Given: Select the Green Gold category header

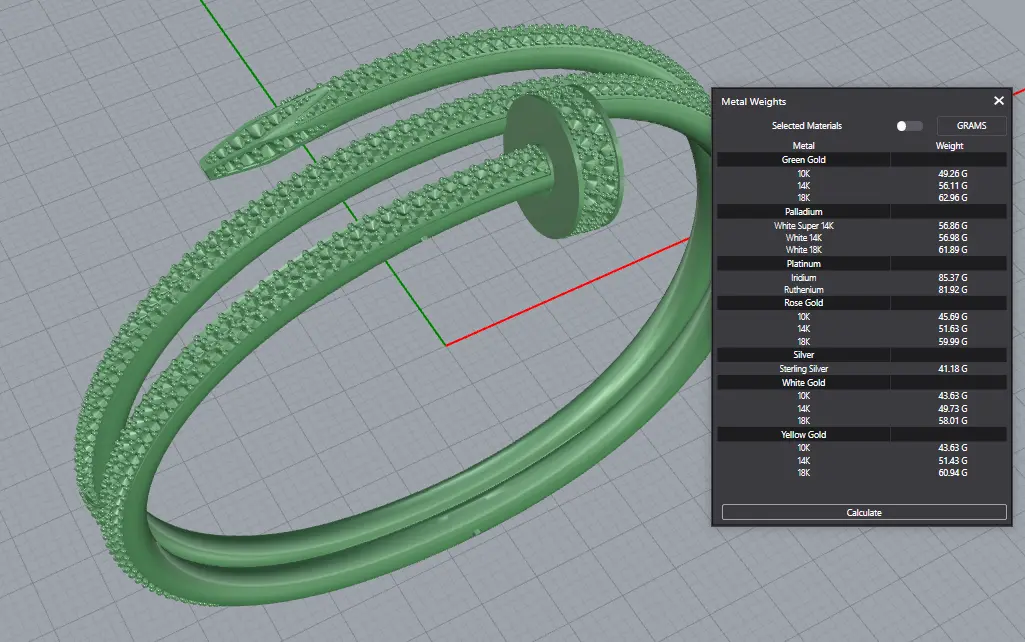Looking at the screenshot, I should coord(803,160).
